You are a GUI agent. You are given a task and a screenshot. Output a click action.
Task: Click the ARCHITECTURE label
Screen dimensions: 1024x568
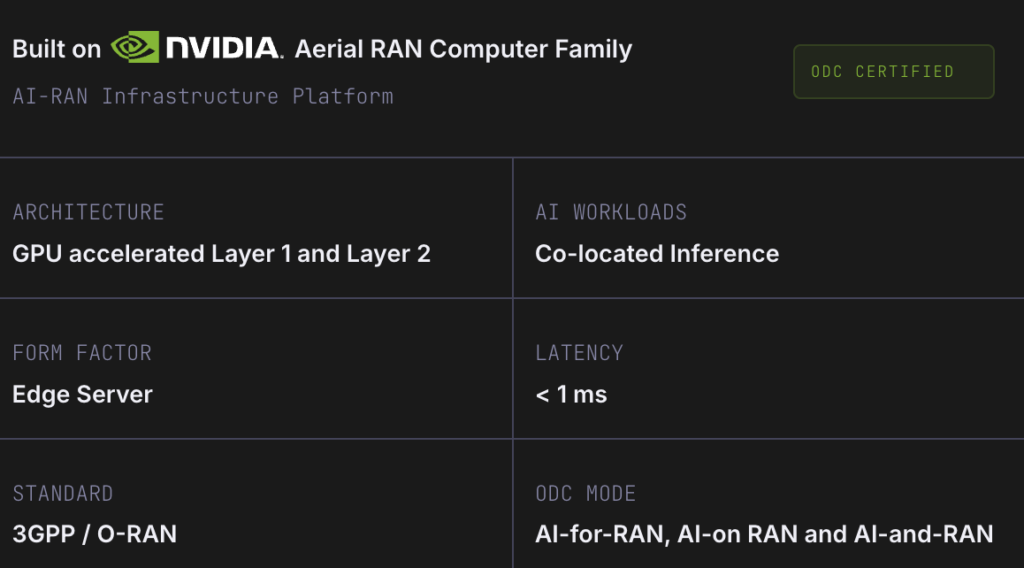pos(88,212)
